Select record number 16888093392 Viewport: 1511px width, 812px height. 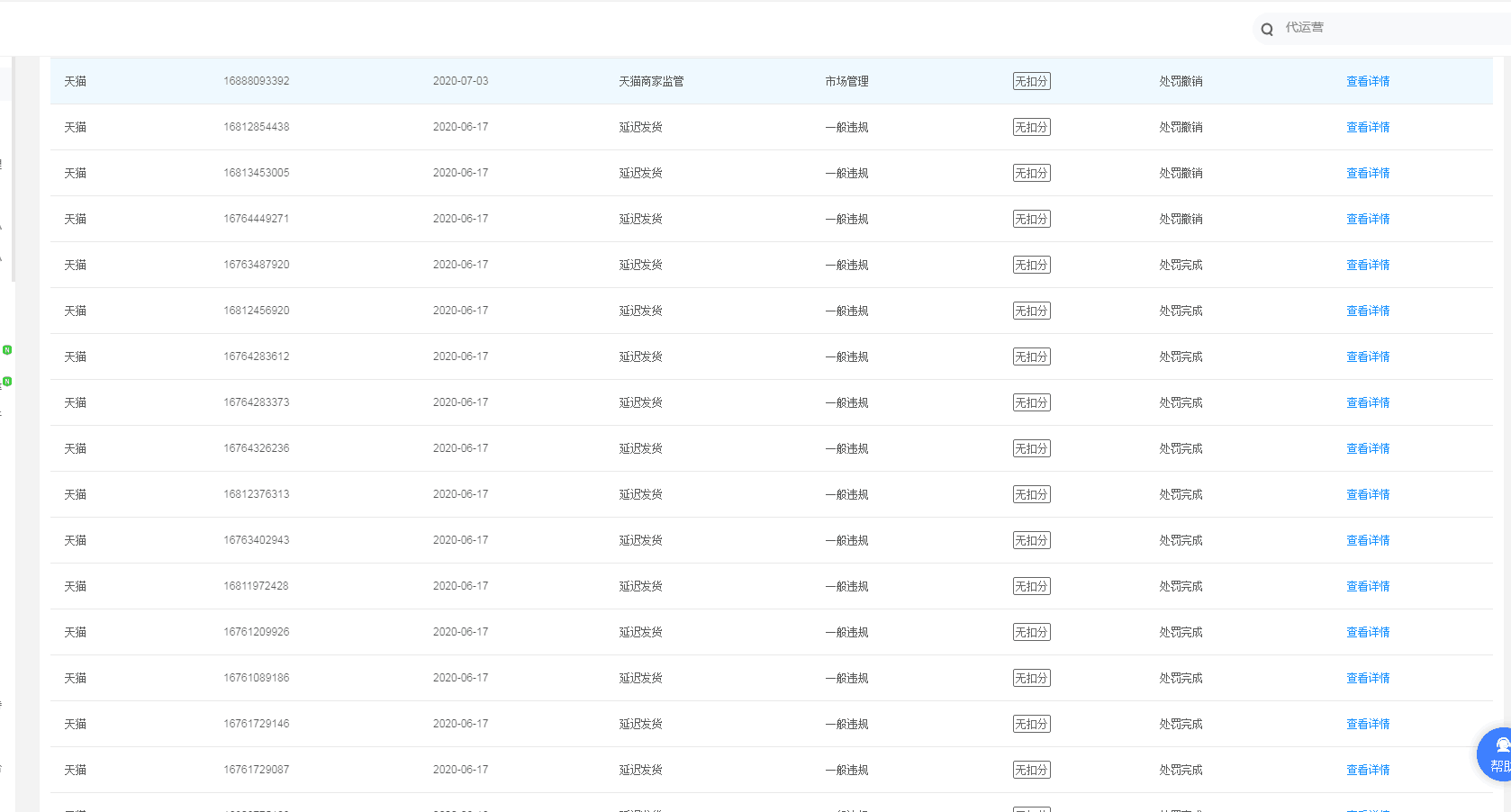(257, 81)
